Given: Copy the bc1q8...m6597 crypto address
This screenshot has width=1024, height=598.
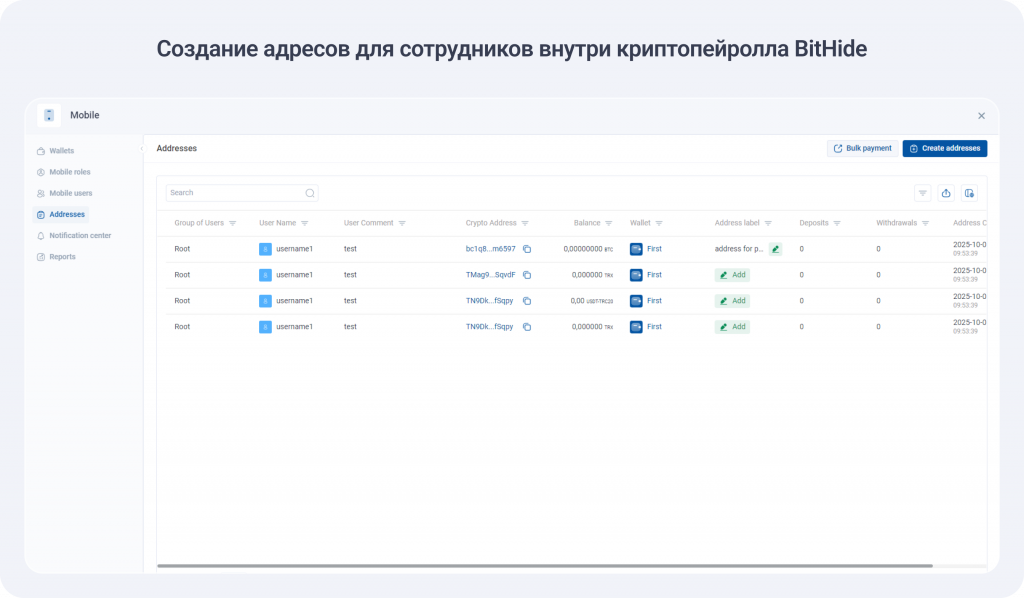Looking at the screenshot, I should (x=527, y=249).
